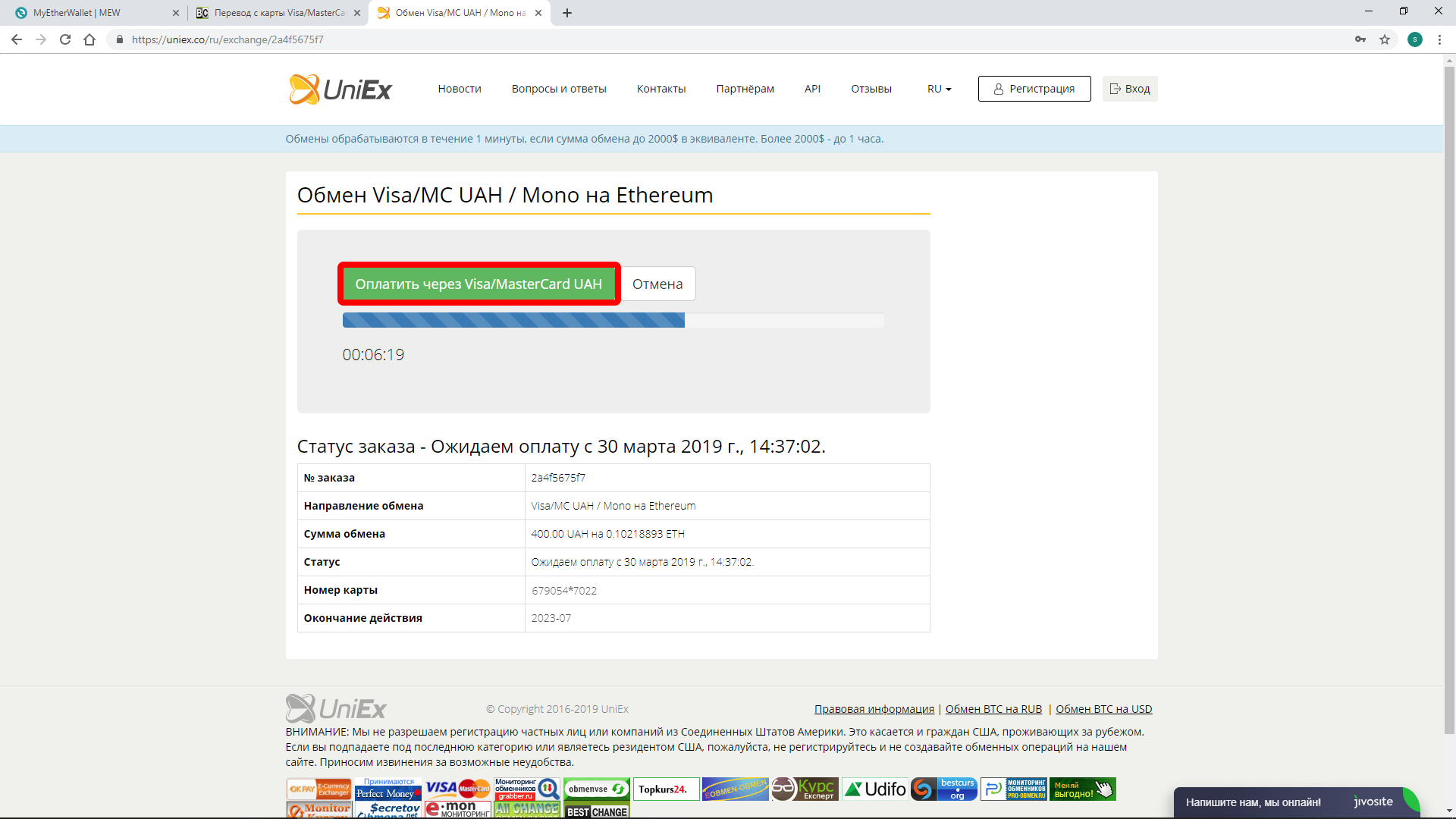Open the JivoSite online chat widget

click(1297, 802)
